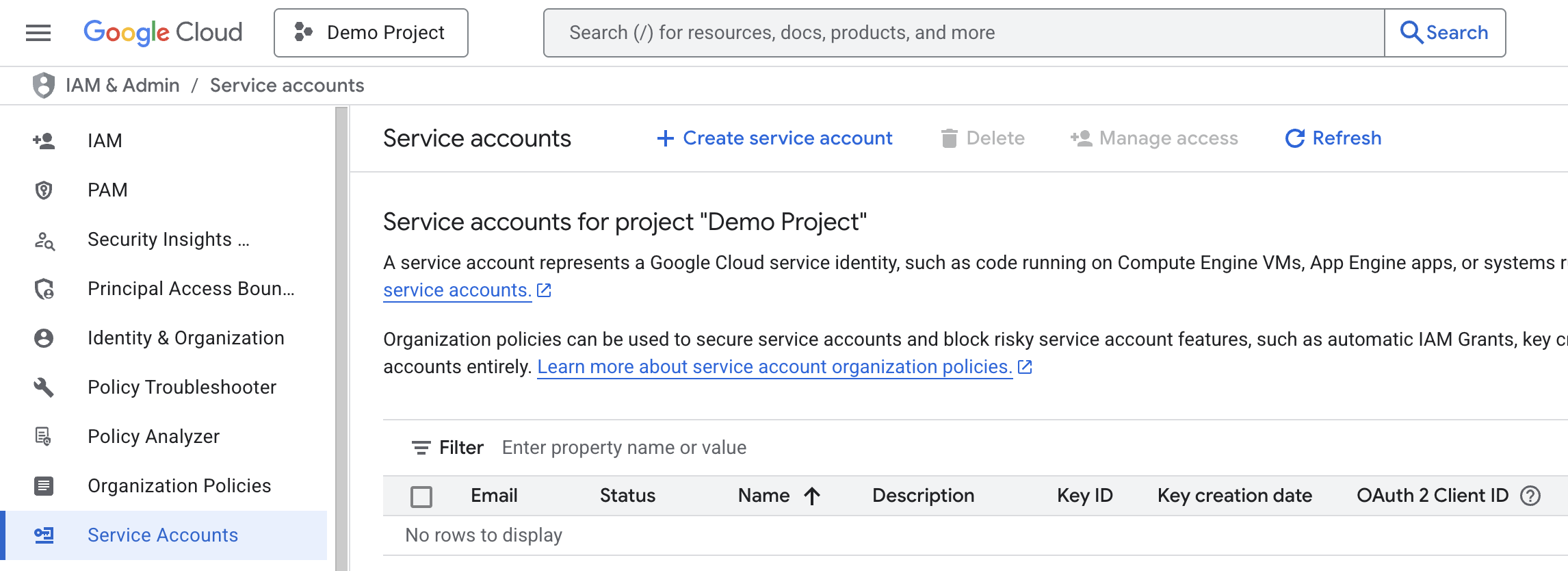Click the Policy Analyzer document icon

44,436
